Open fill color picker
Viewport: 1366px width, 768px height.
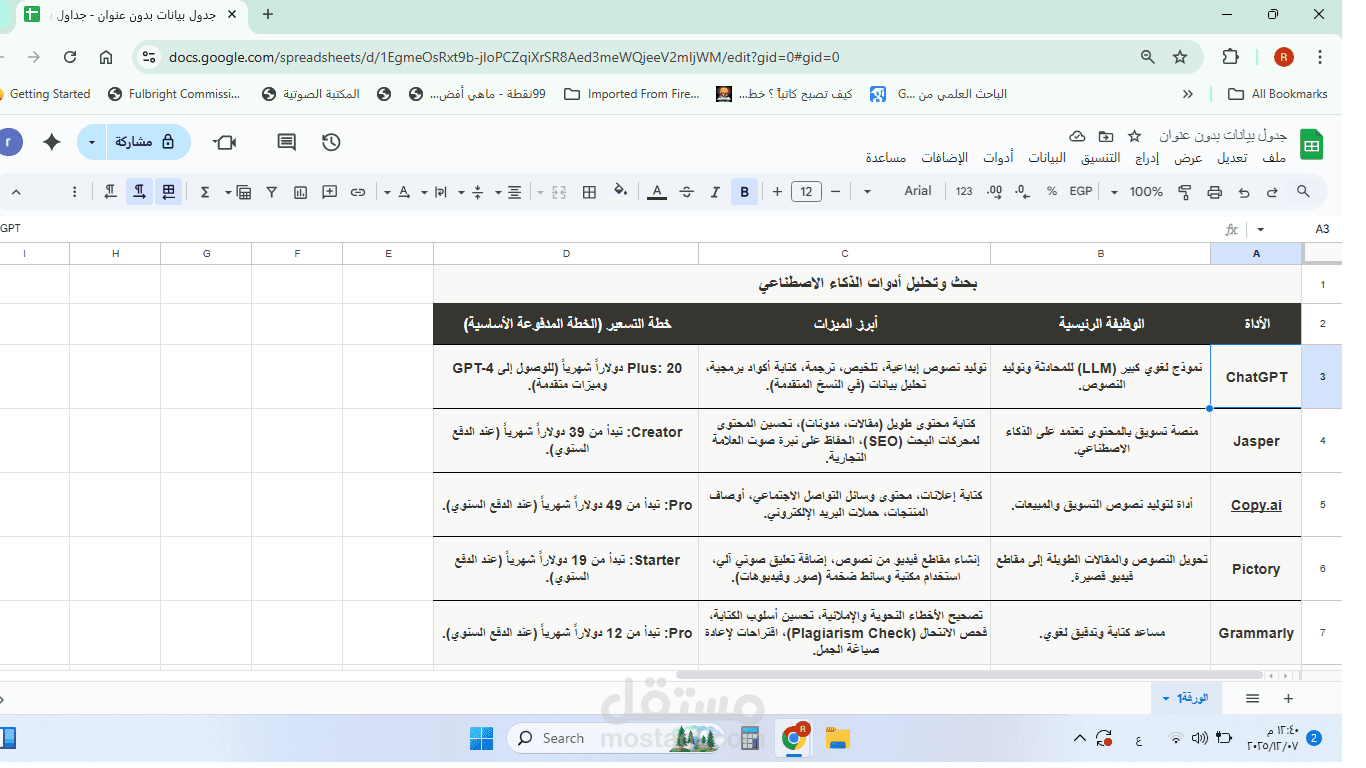tap(620, 192)
